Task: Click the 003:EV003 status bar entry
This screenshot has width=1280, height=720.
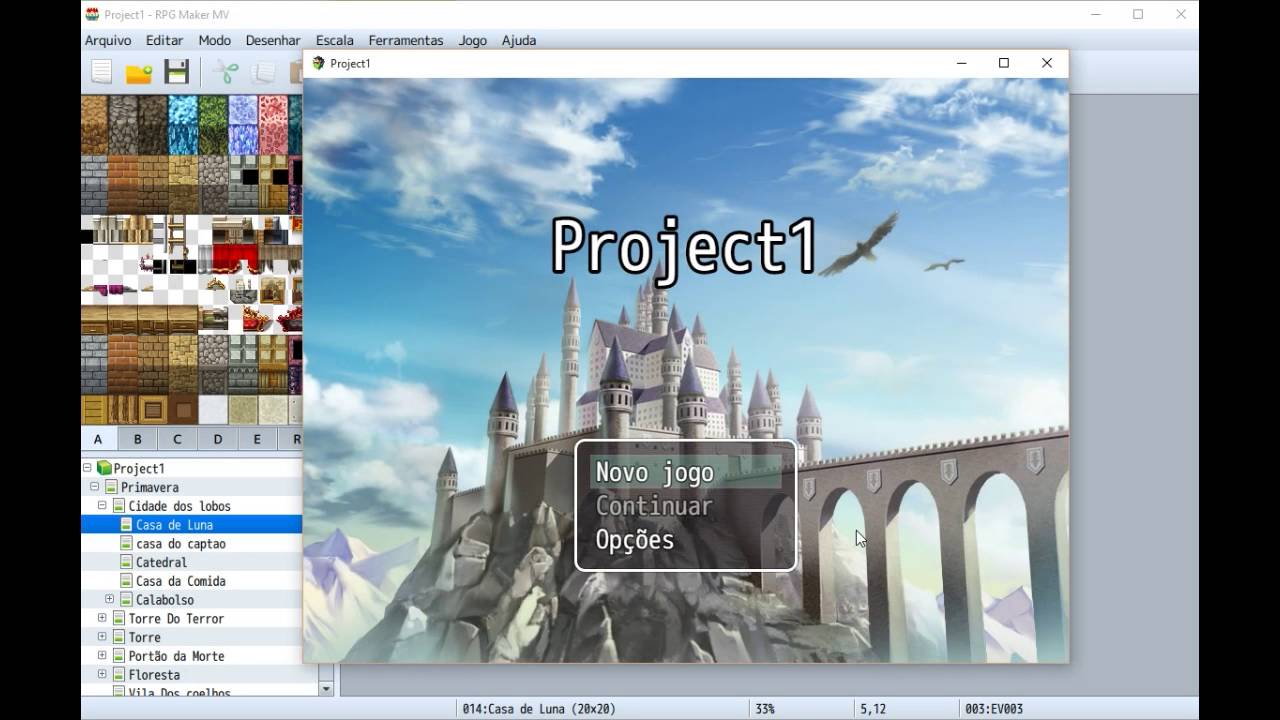Action: pyautogui.click(x=994, y=709)
